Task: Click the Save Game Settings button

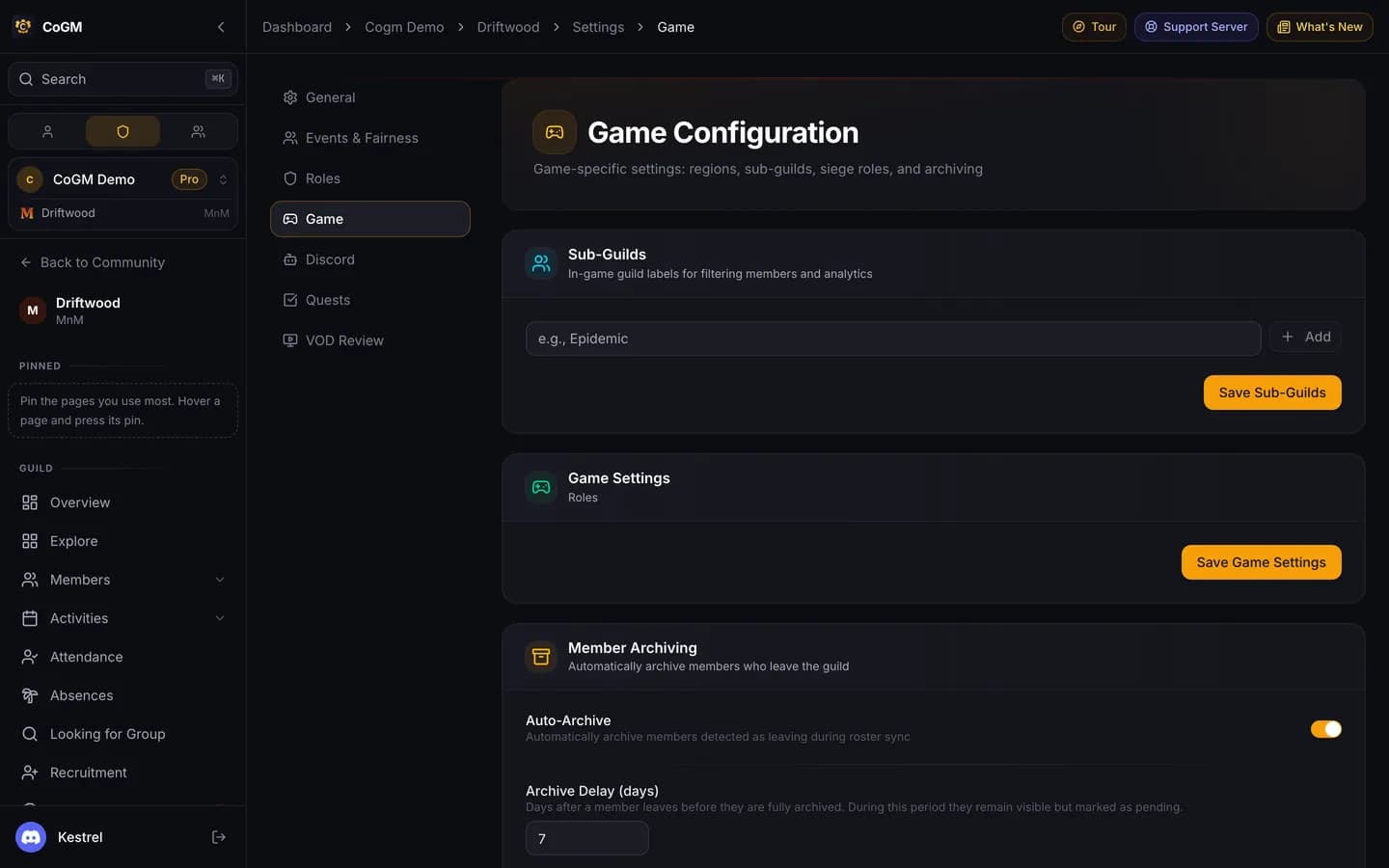Action: point(1261,562)
